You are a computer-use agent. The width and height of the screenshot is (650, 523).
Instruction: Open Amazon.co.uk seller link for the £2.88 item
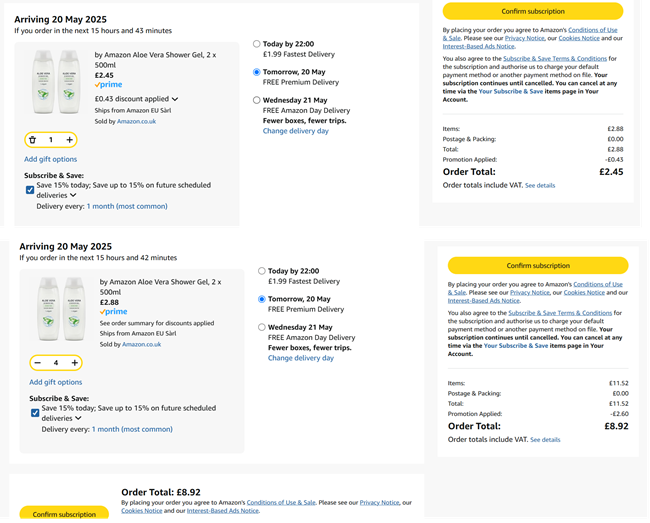click(141, 344)
